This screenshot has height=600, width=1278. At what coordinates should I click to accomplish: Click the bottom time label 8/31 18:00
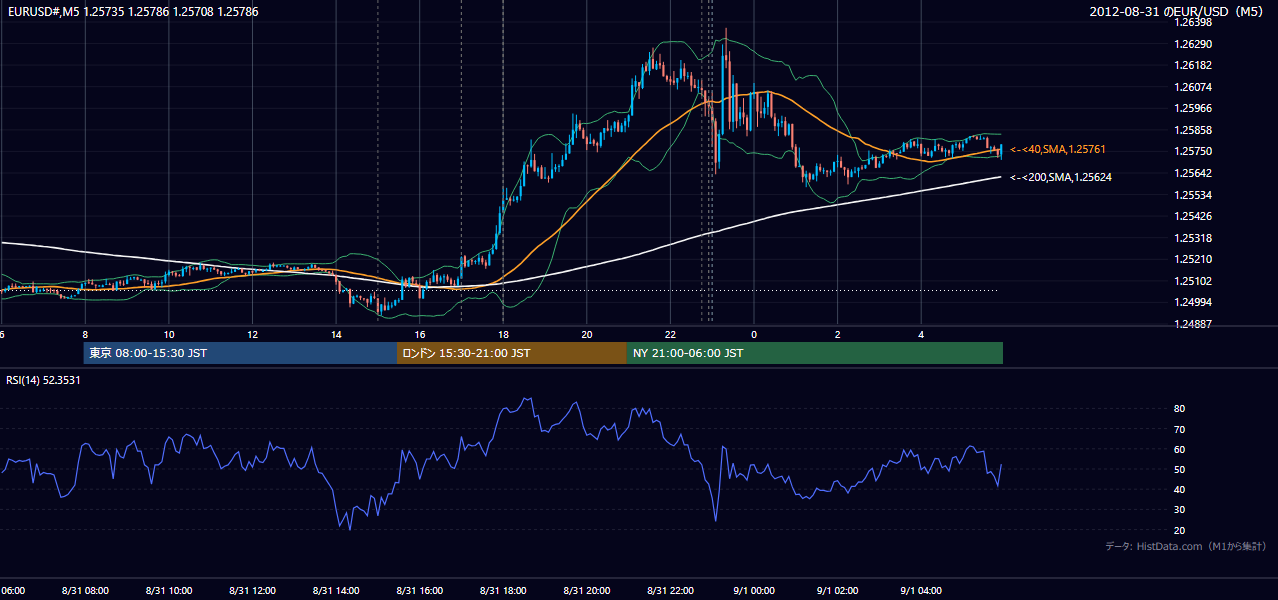point(503,591)
